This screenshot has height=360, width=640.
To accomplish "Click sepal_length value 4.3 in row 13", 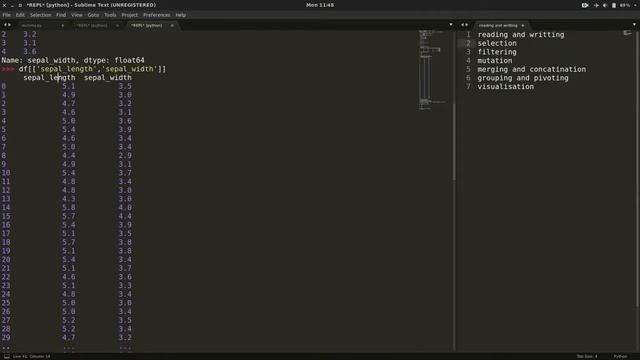I will (69, 199).
